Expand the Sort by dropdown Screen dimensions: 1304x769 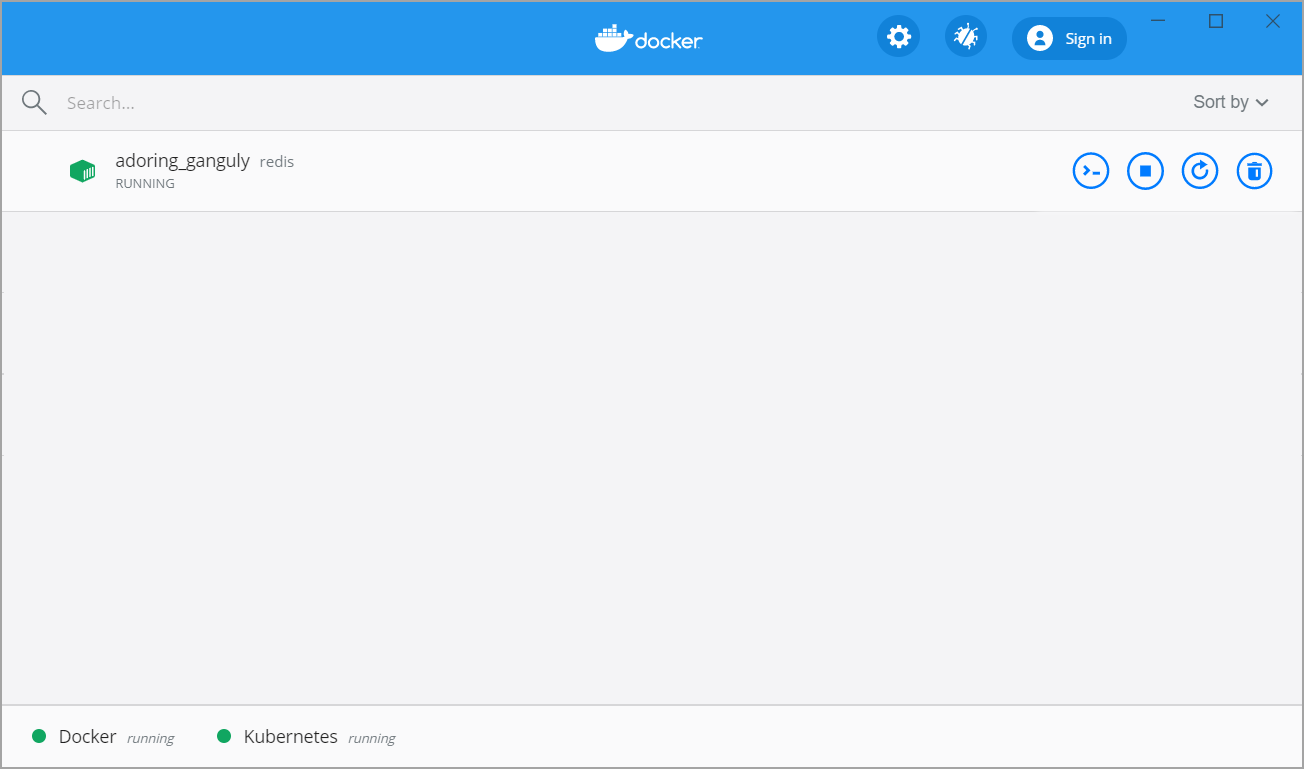point(1230,102)
